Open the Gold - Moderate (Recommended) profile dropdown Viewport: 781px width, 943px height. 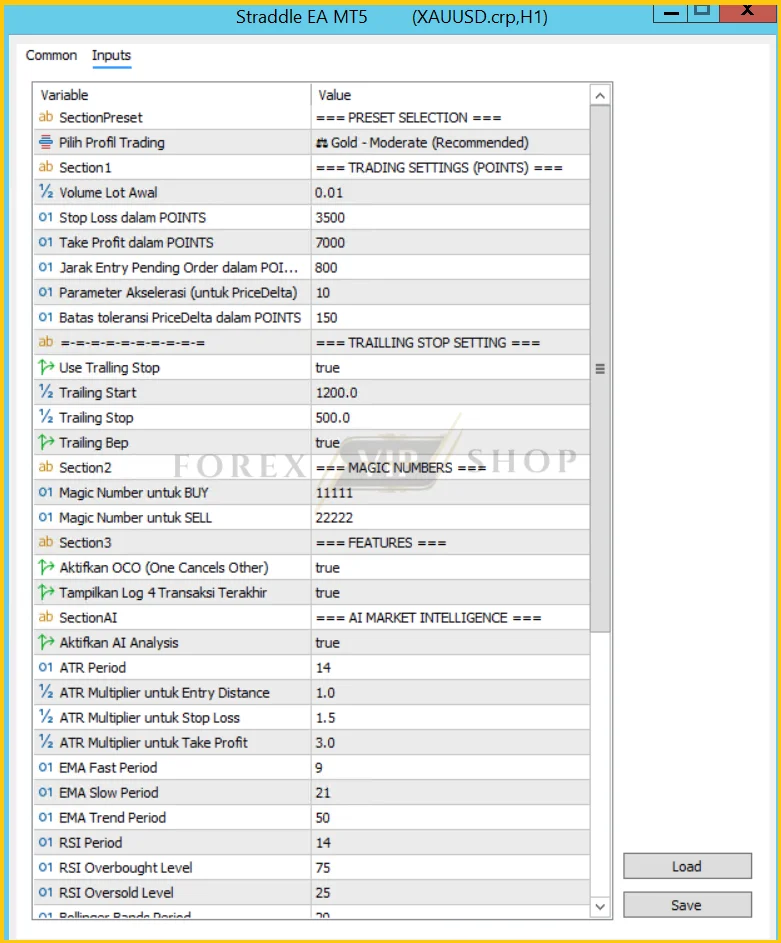click(450, 143)
